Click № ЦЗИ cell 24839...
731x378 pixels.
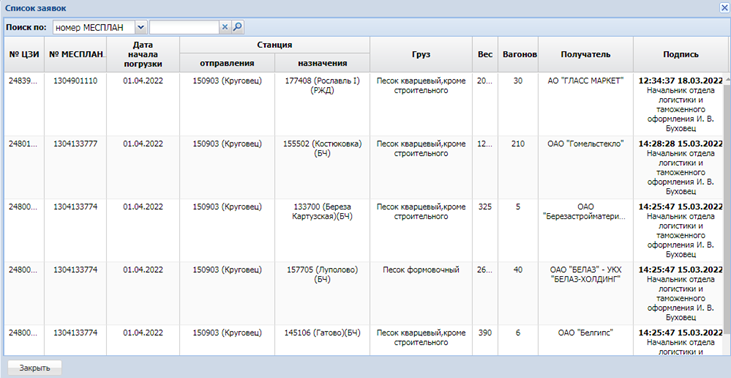24,81
